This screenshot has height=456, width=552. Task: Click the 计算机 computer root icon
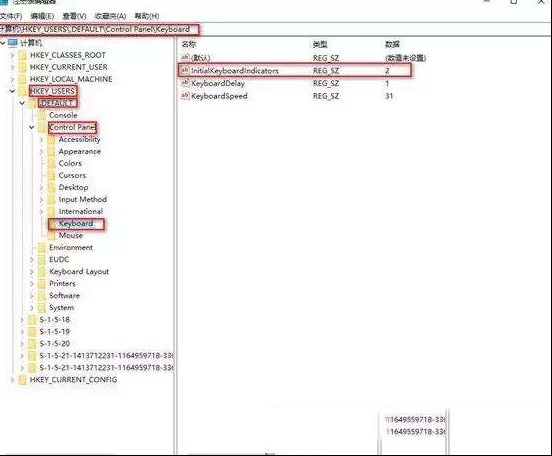pyautogui.click(x=13, y=43)
